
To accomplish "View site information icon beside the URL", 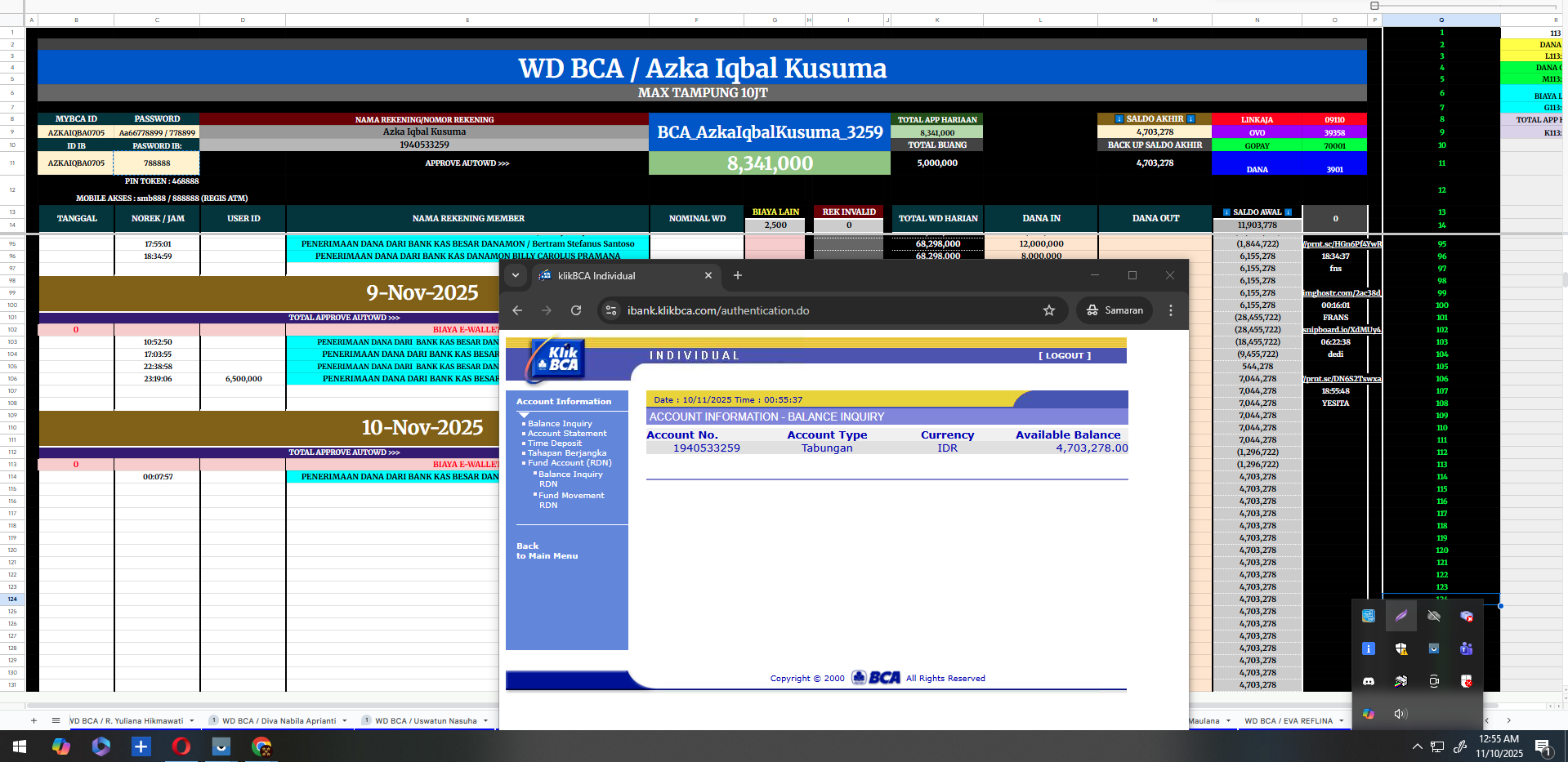I will point(611,310).
